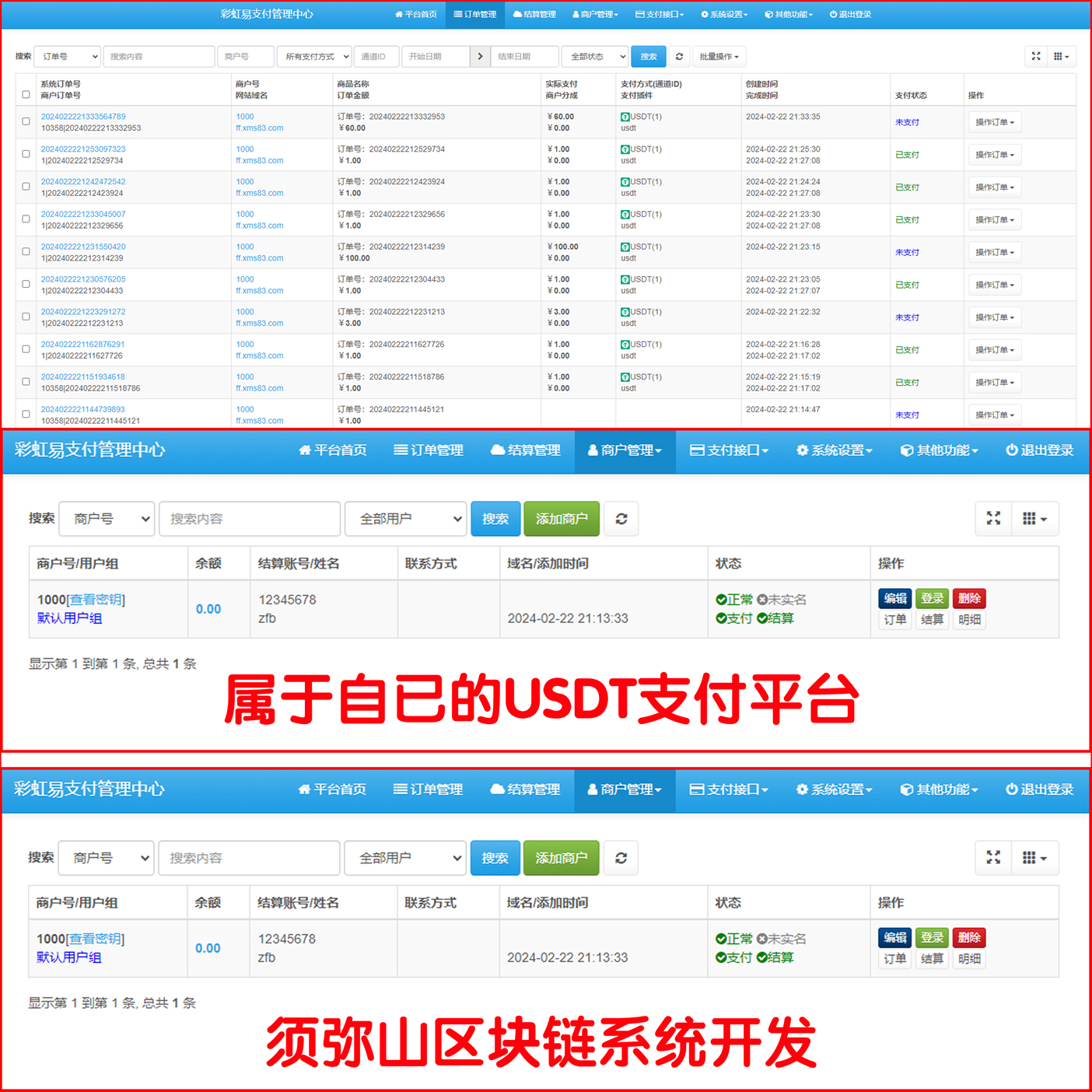The image size is (1092, 1092).
Task: Open 商户号 dropdown in the bottom merchant panel
Action: [107, 858]
